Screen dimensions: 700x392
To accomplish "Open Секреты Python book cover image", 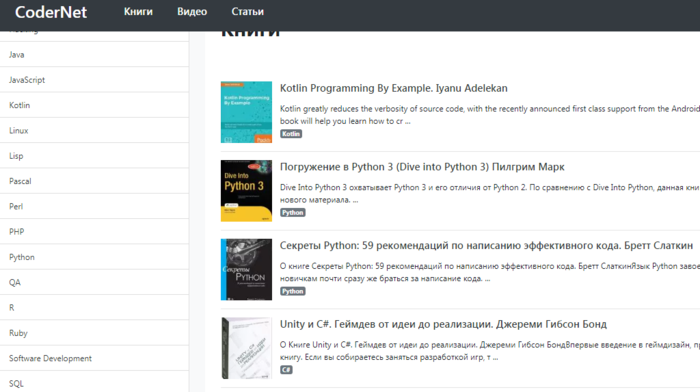I will 246,269.
